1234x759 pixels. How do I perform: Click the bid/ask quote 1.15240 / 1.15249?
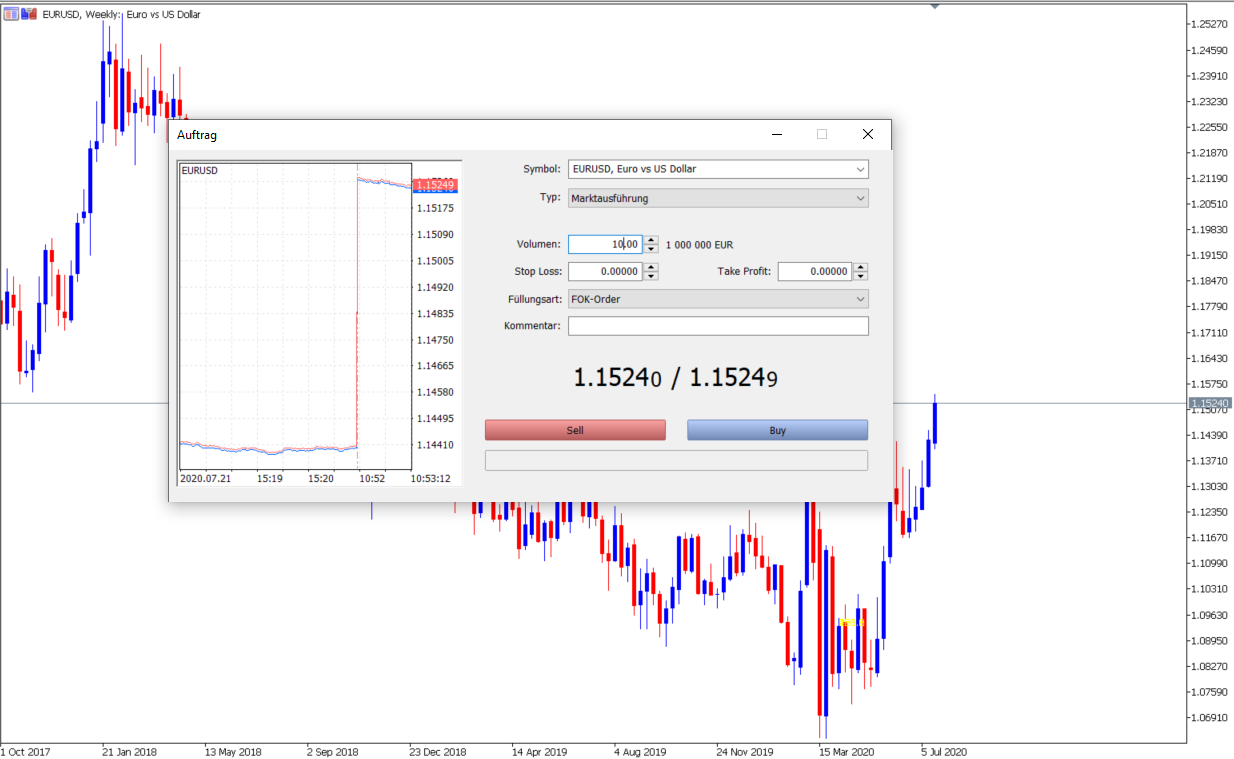point(676,378)
